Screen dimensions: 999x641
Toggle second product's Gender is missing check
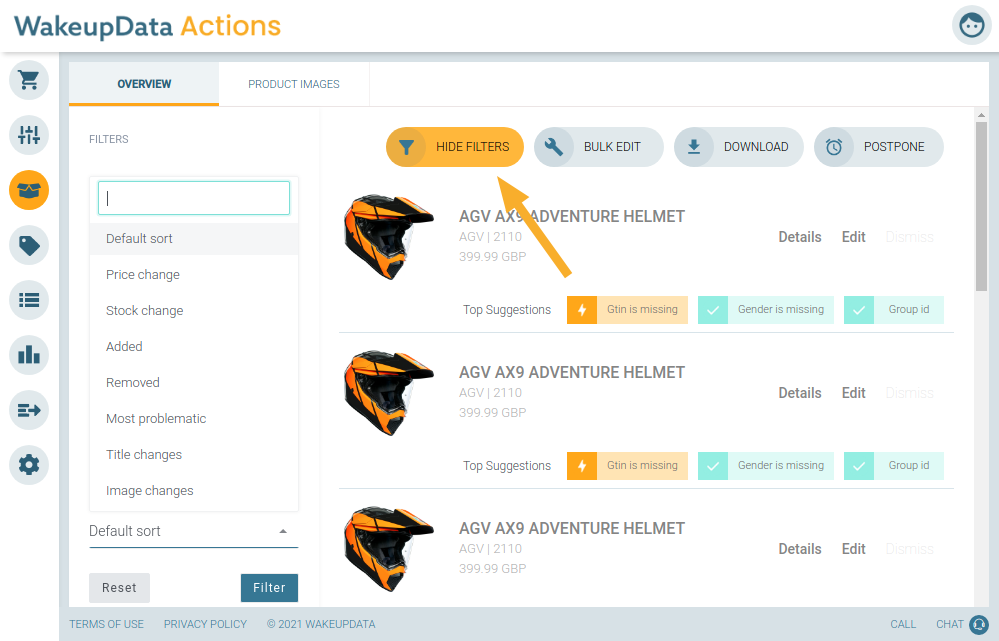tap(713, 466)
